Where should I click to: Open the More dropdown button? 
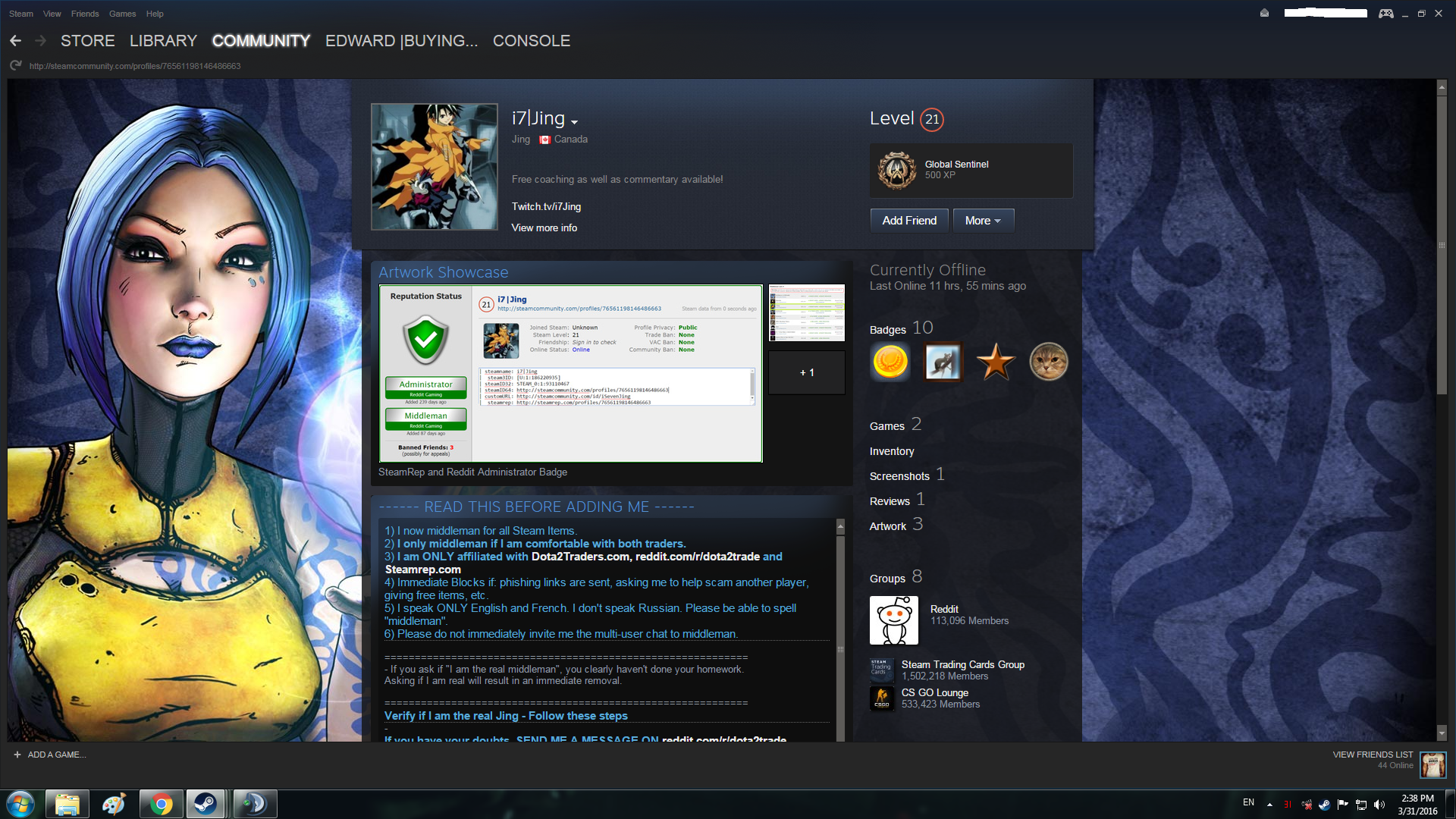983,221
